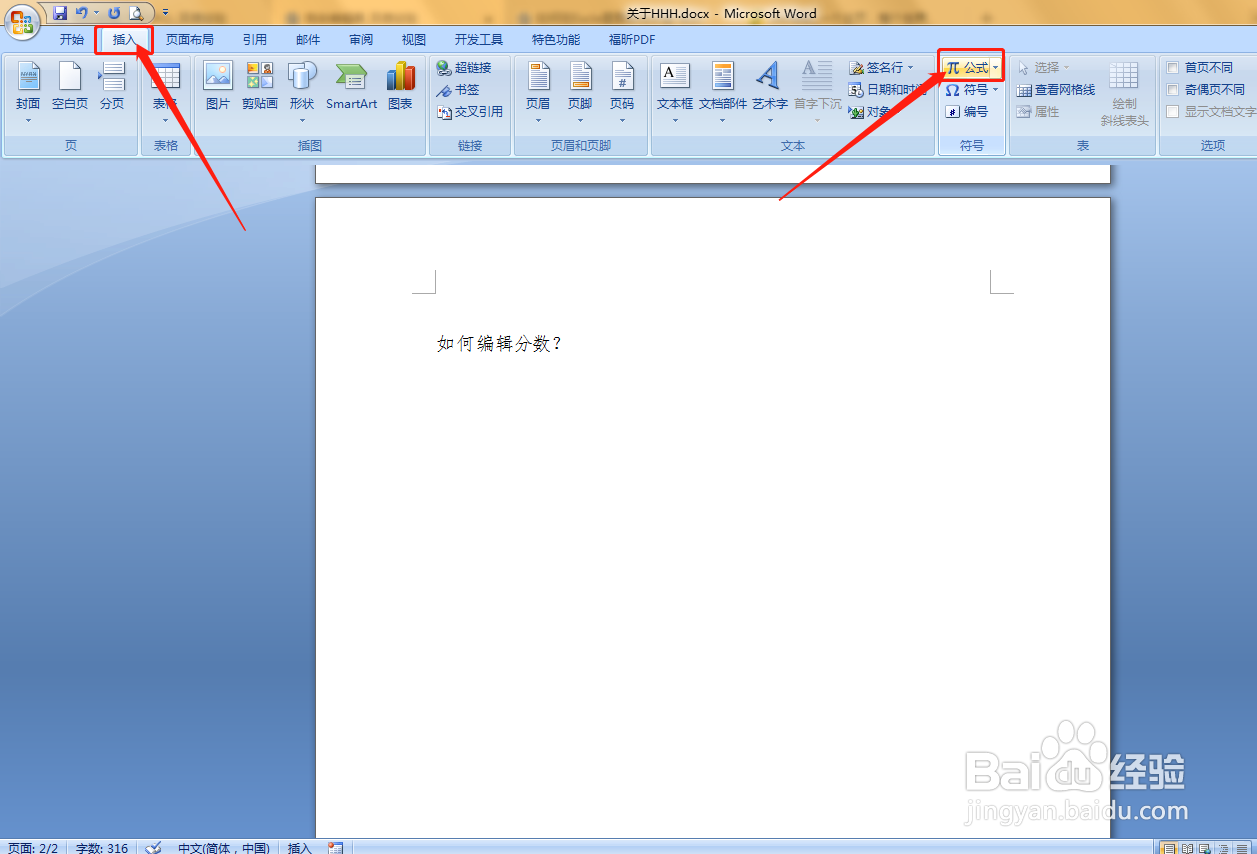
Task: Switch to the Page Layout (页面布局) tab
Action: click(x=190, y=40)
